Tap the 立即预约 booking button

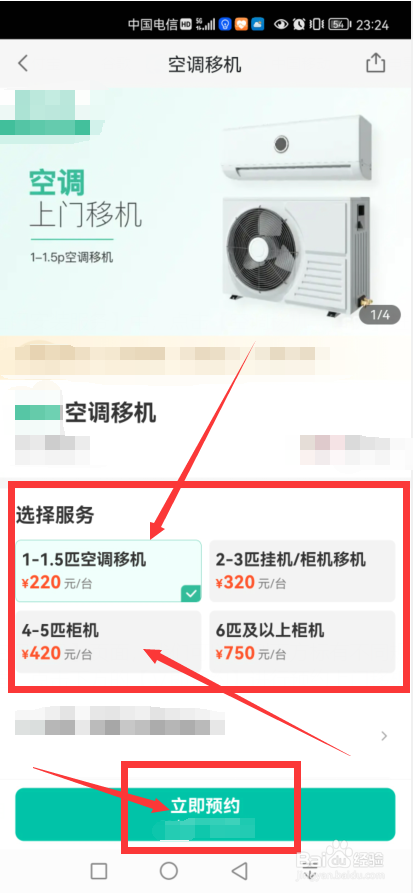click(205, 814)
